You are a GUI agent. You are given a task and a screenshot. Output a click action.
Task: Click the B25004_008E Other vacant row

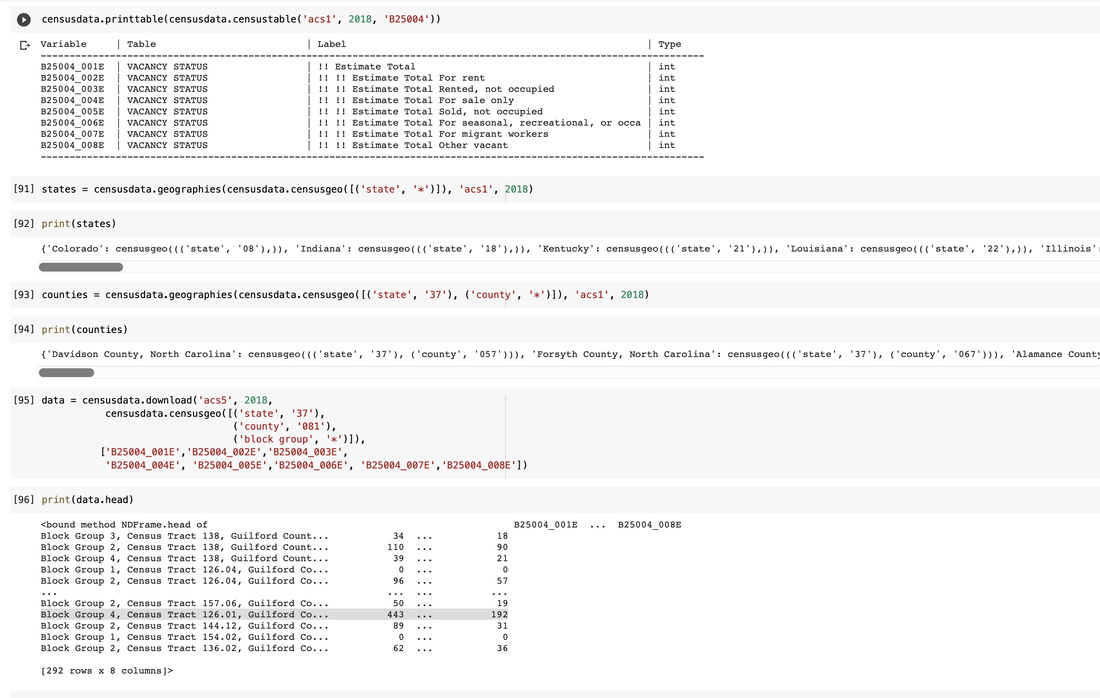pyautogui.click(x=358, y=145)
